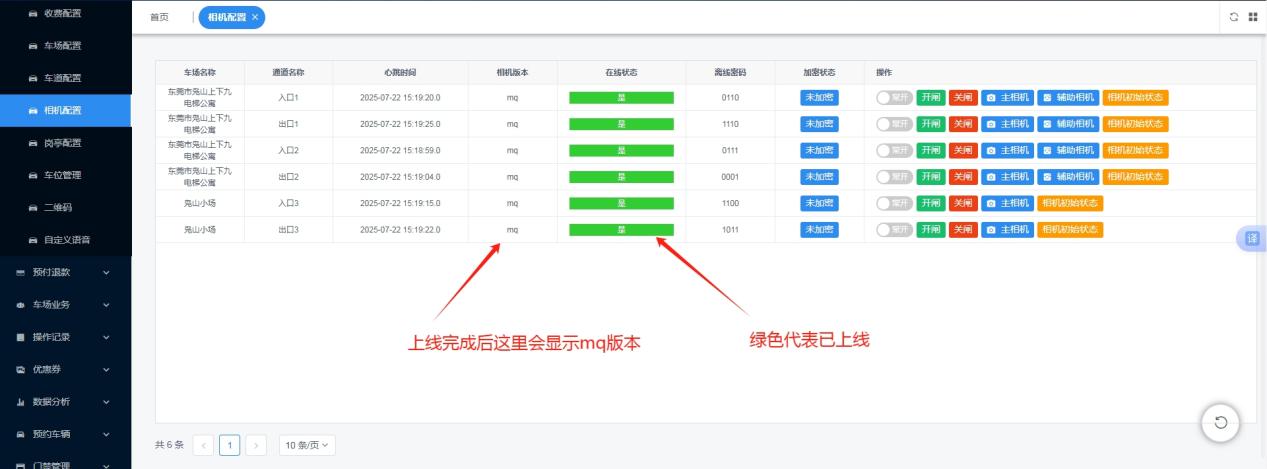Expand the 预约车辆 sidebar menu
The height and width of the screenshot is (469, 1267).
point(65,434)
